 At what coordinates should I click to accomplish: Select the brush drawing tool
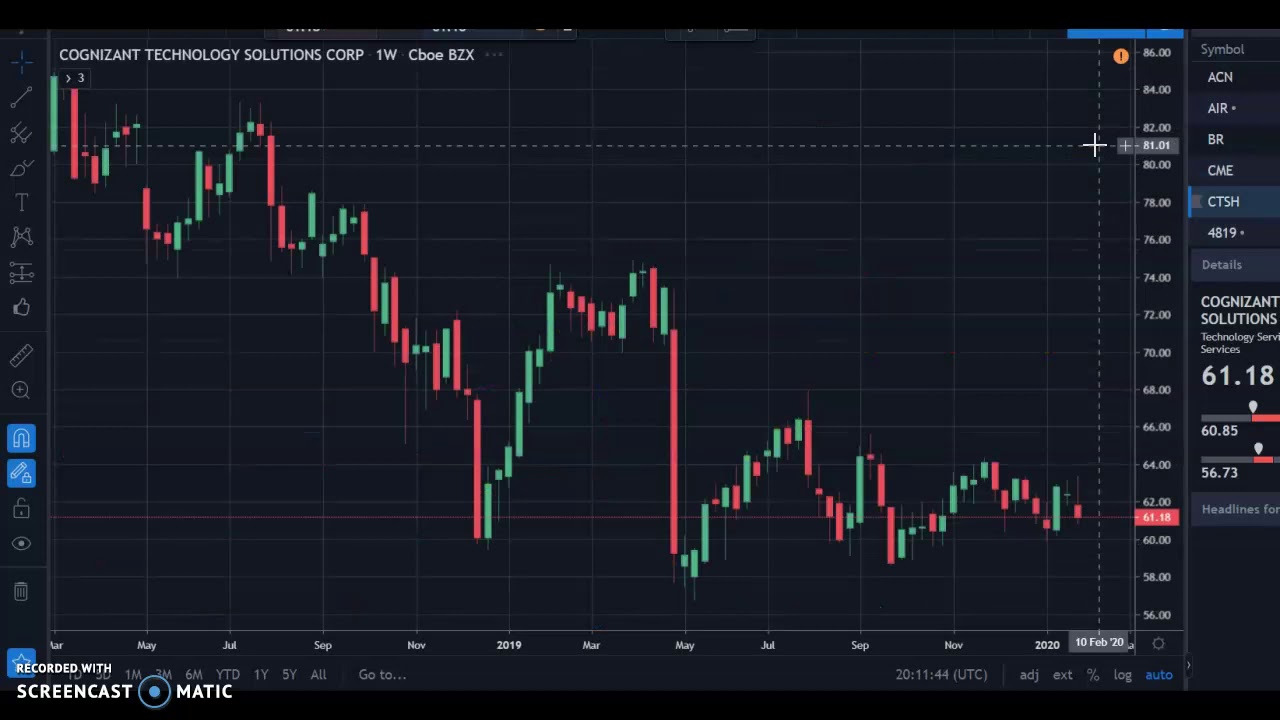[21, 168]
